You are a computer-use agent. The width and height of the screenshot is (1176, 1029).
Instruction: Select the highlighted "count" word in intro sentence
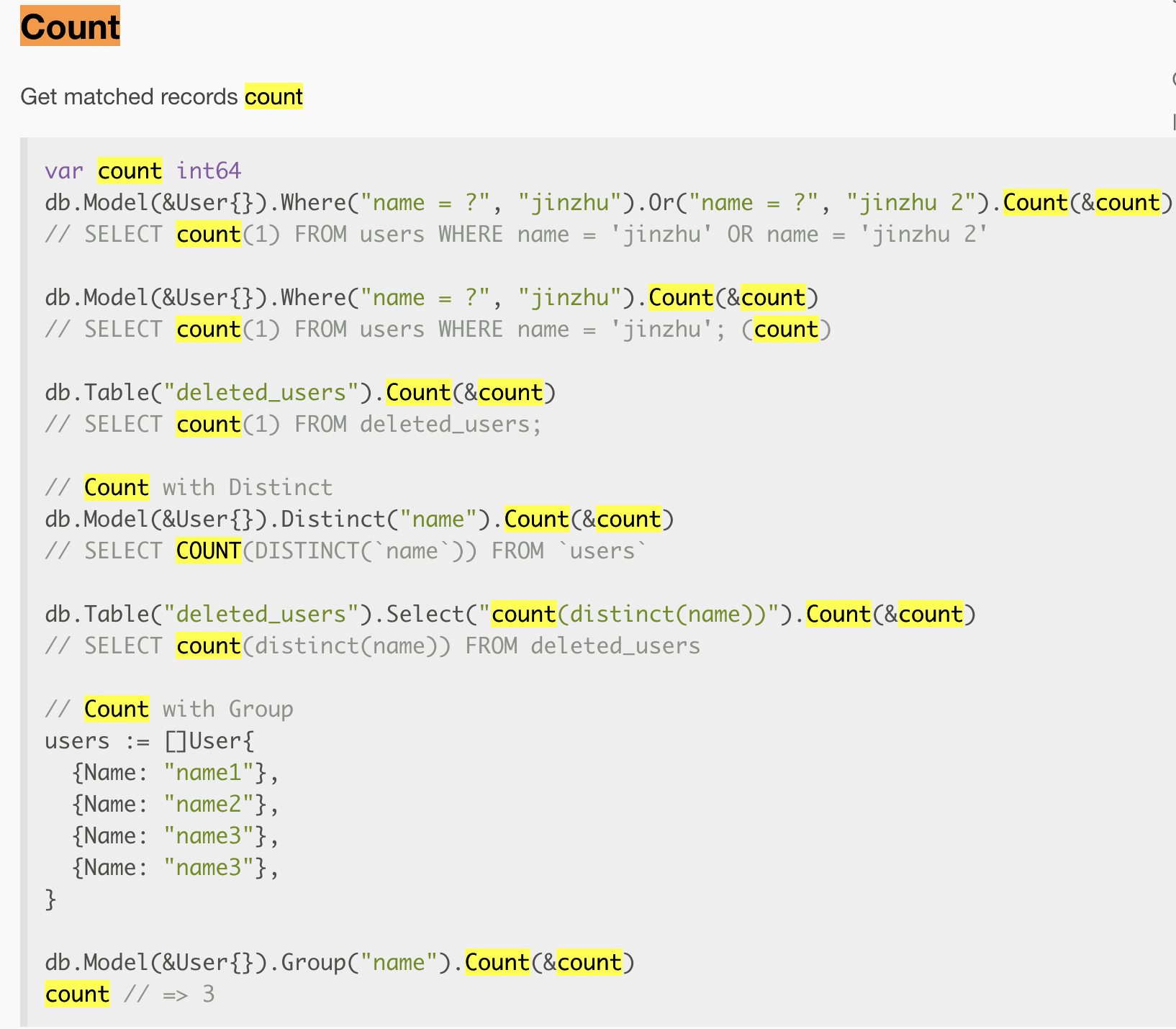(273, 96)
